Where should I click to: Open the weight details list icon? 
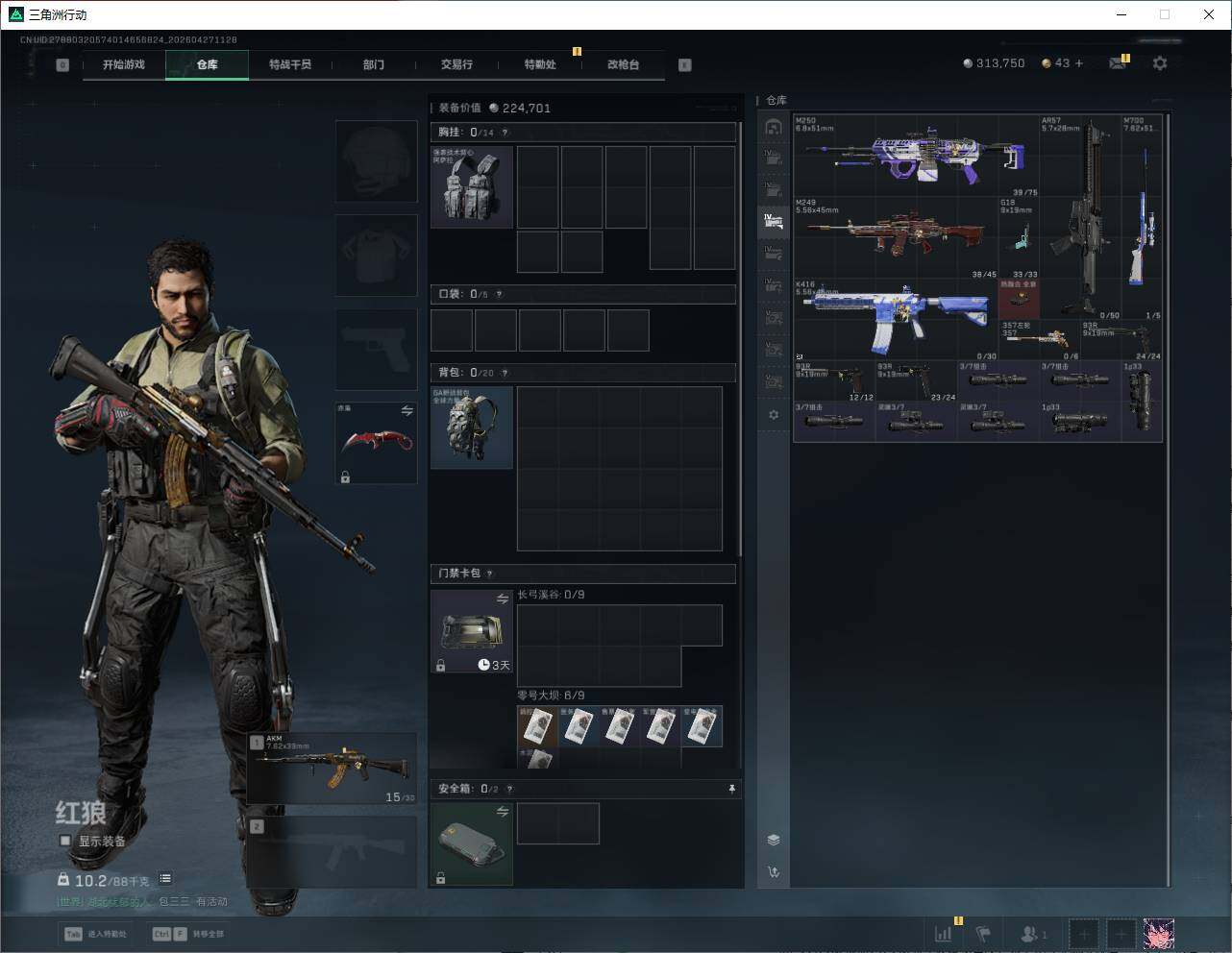(165, 878)
